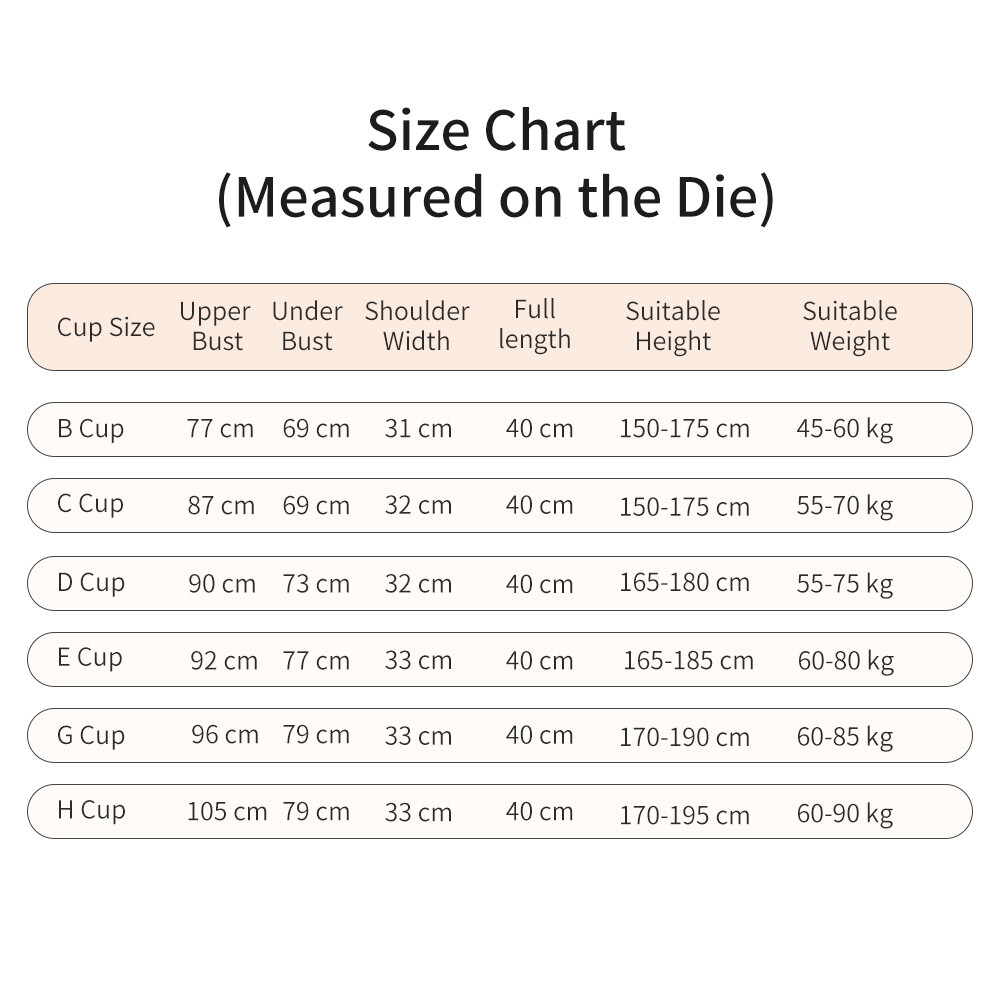Click the "Measured on the Die" subtitle

tap(496, 197)
